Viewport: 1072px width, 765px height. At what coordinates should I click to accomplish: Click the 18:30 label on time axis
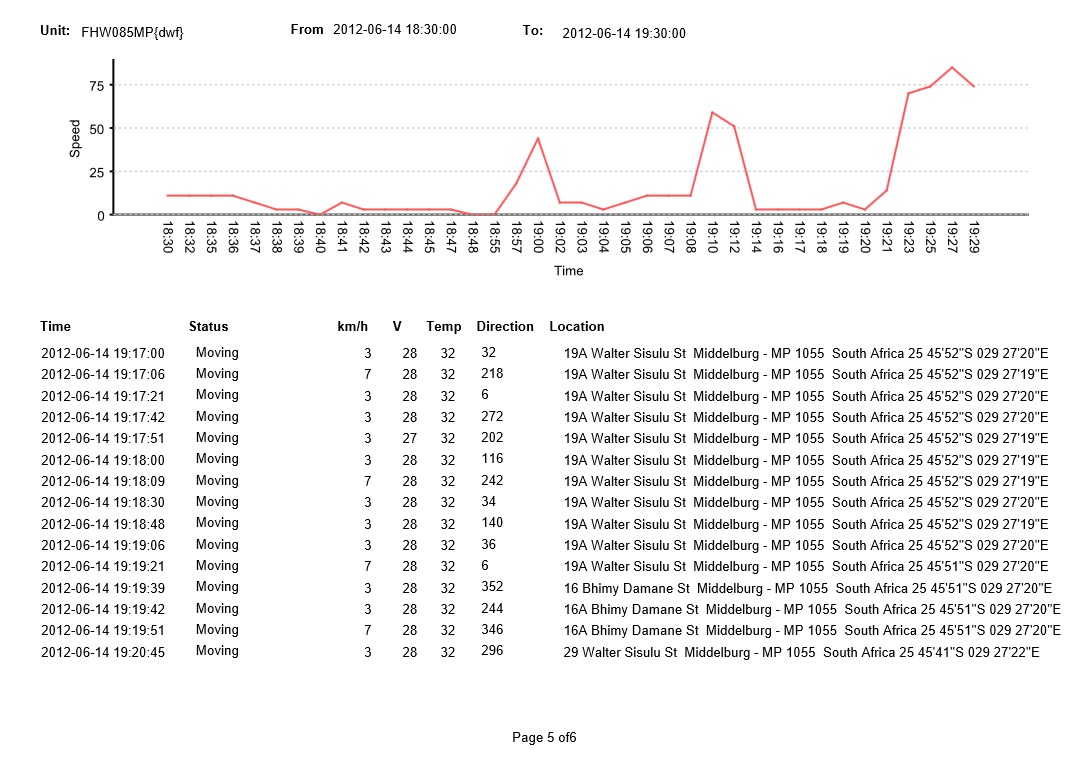tap(168, 237)
